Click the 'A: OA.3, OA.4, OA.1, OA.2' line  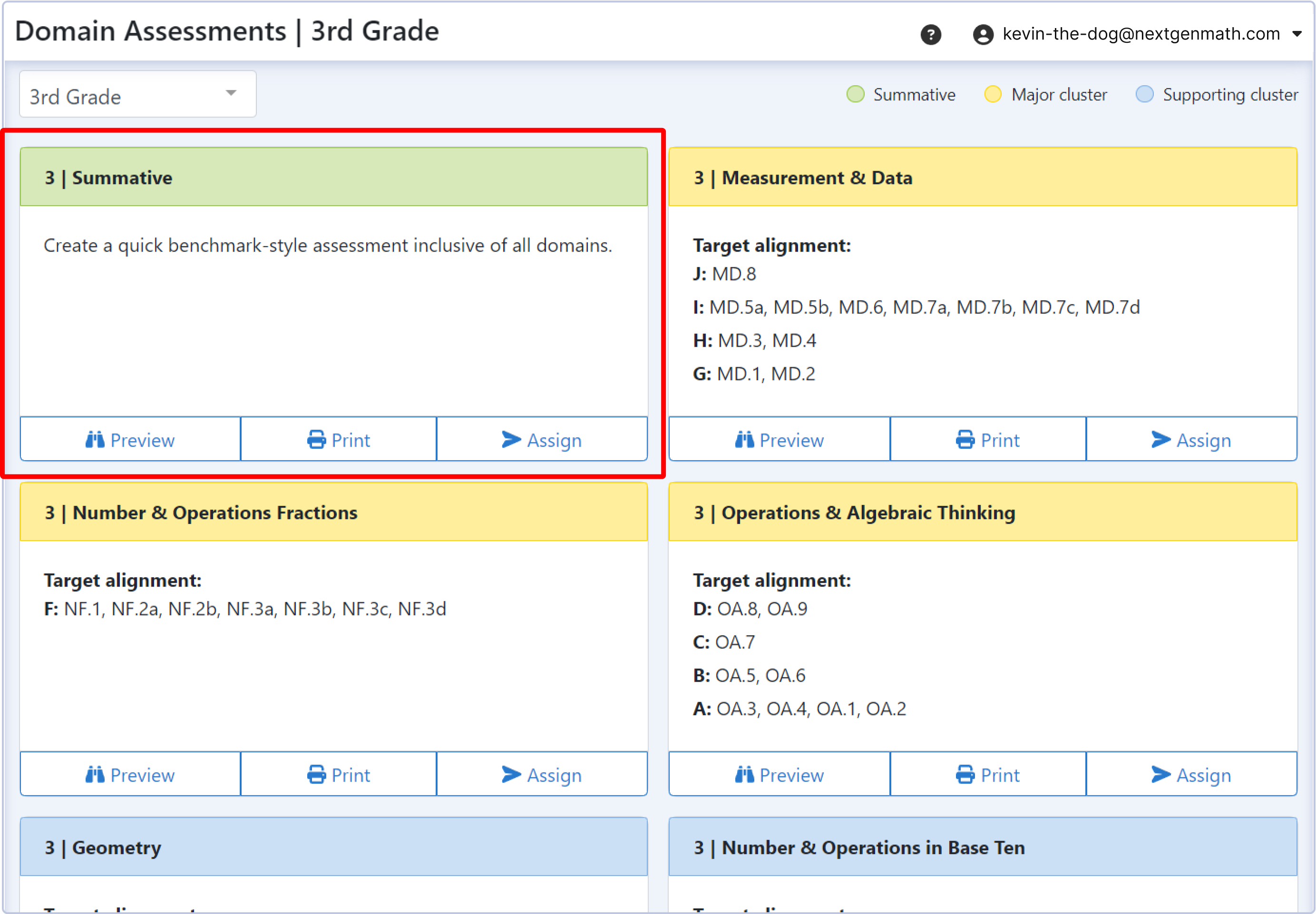click(799, 708)
